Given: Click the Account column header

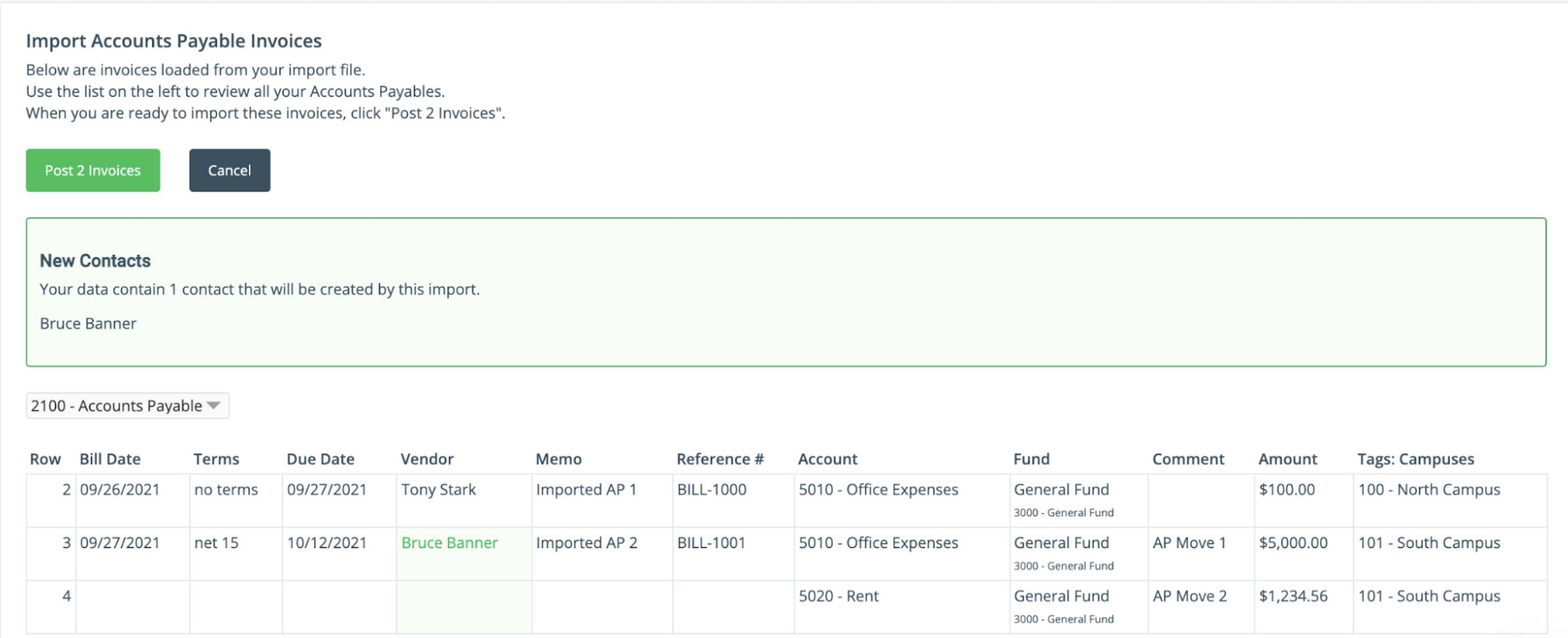Looking at the screenshot, I should (827, 459).
